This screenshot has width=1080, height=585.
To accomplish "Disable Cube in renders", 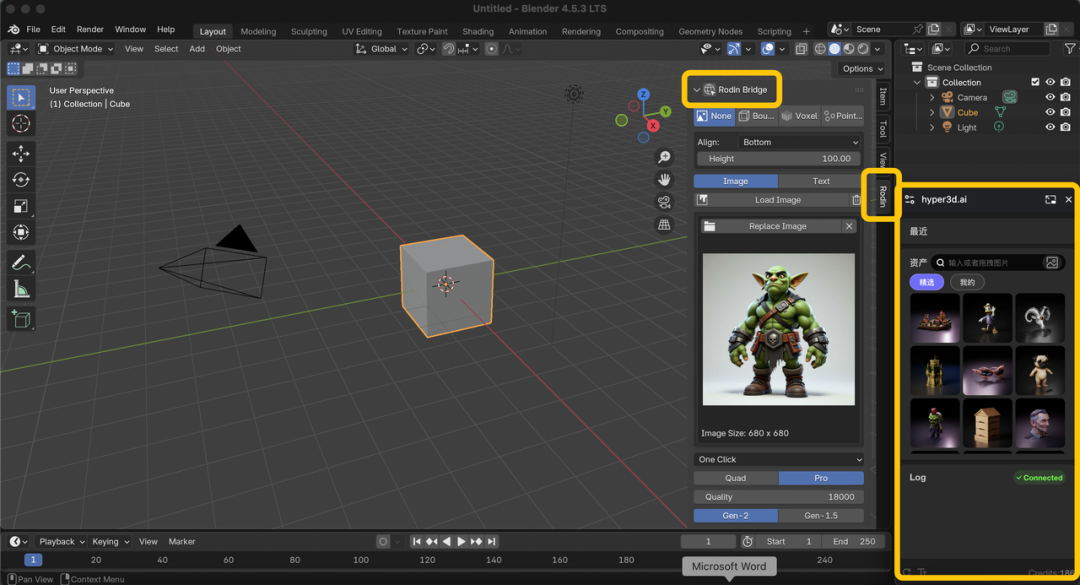I will coord(1066,112).
